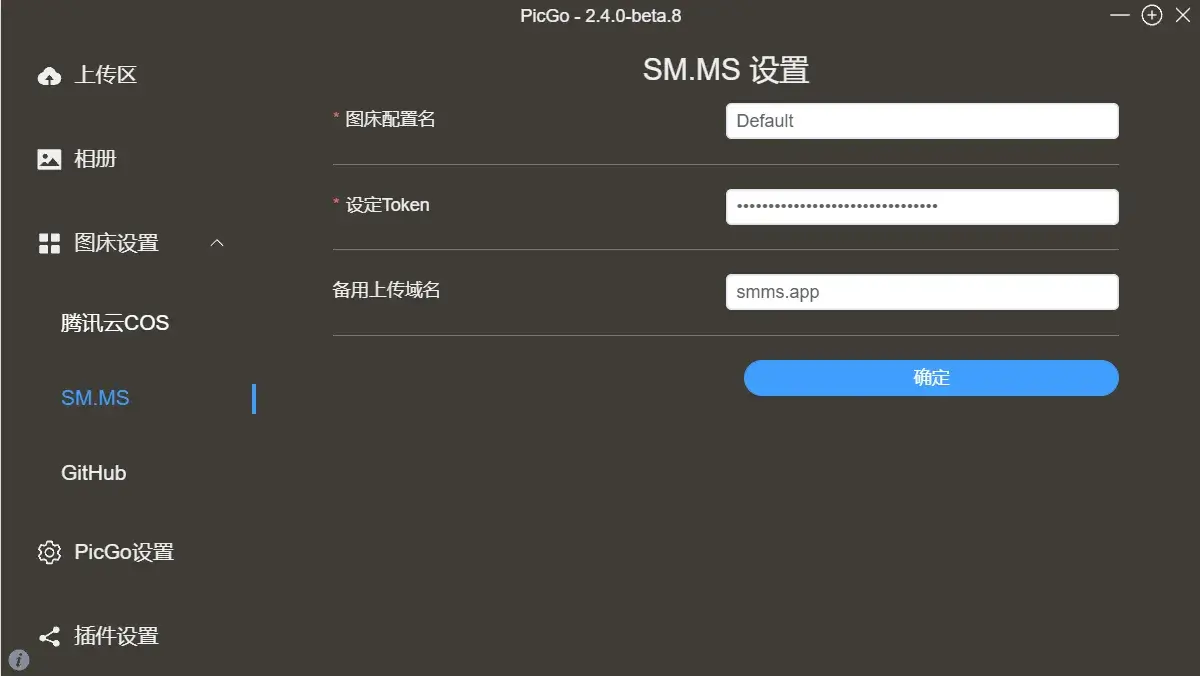Screen dimensions: 1200x676
Task: Select 腾讯云COS image host
Action: pos(115,323)
